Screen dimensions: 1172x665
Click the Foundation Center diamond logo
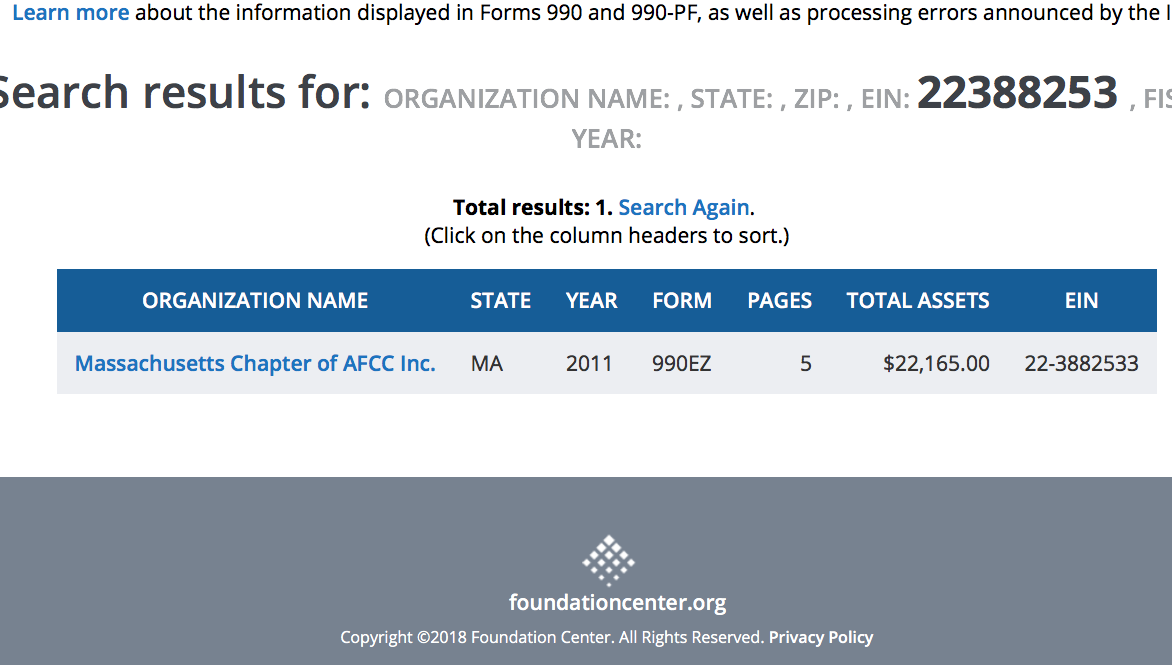608,560
